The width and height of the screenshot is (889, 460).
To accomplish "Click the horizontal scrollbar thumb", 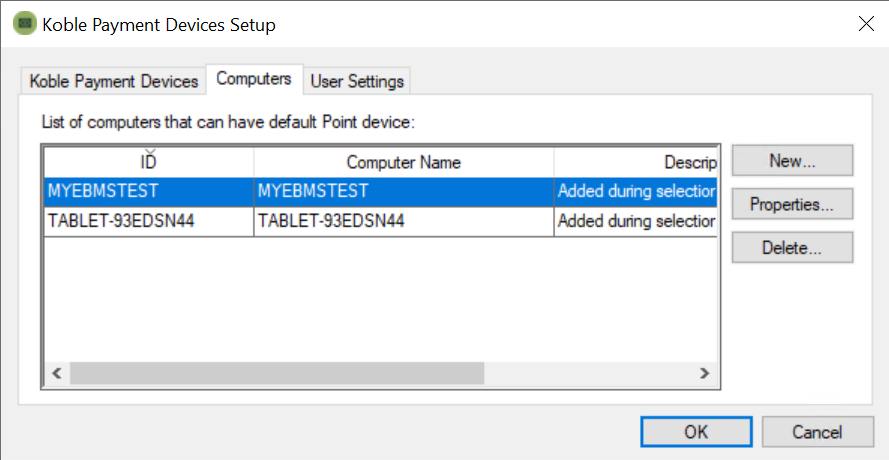I will click(x=277, y=373).
